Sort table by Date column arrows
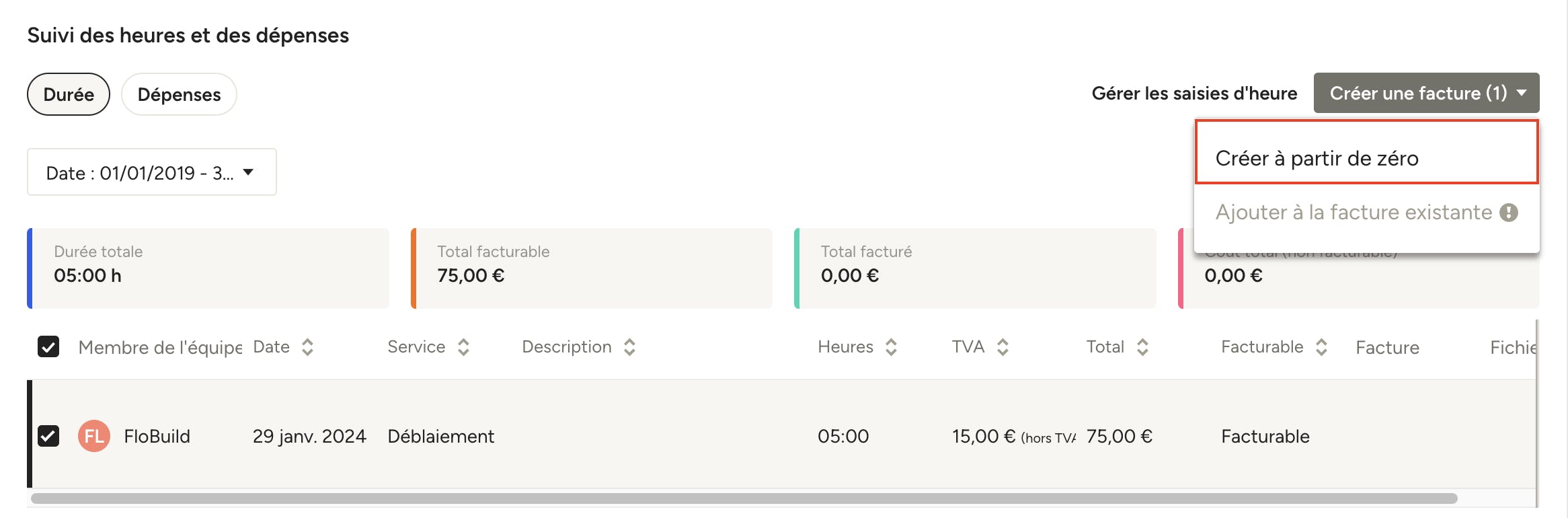This screenshot has width=1568, height=518. [x=307, y=347]
